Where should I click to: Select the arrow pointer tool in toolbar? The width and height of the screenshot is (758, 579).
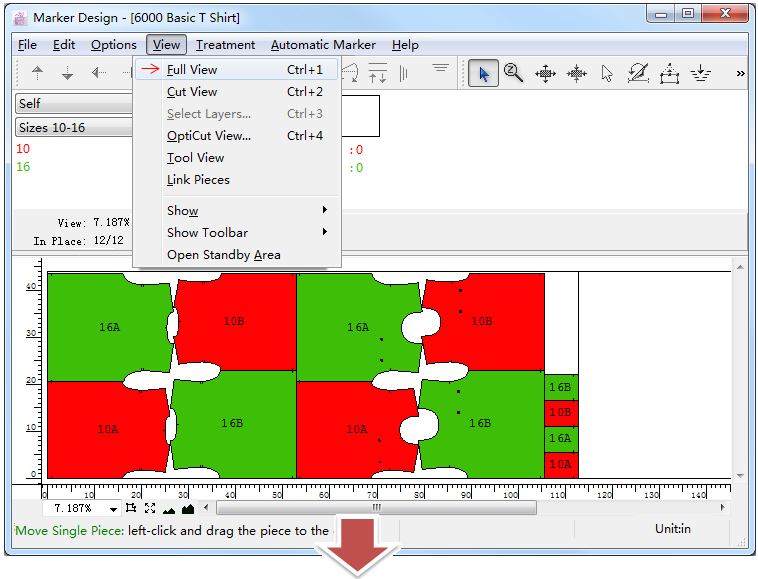[x=484, y=73]
